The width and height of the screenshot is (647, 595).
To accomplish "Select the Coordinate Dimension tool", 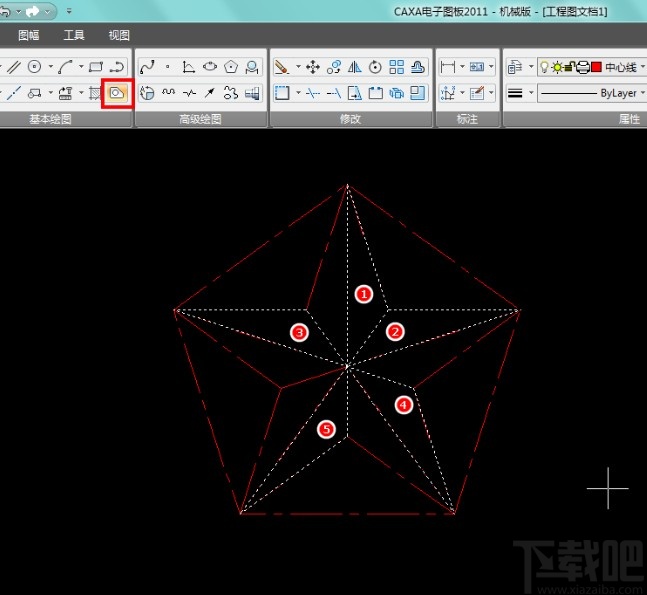I will coord(448,93).
